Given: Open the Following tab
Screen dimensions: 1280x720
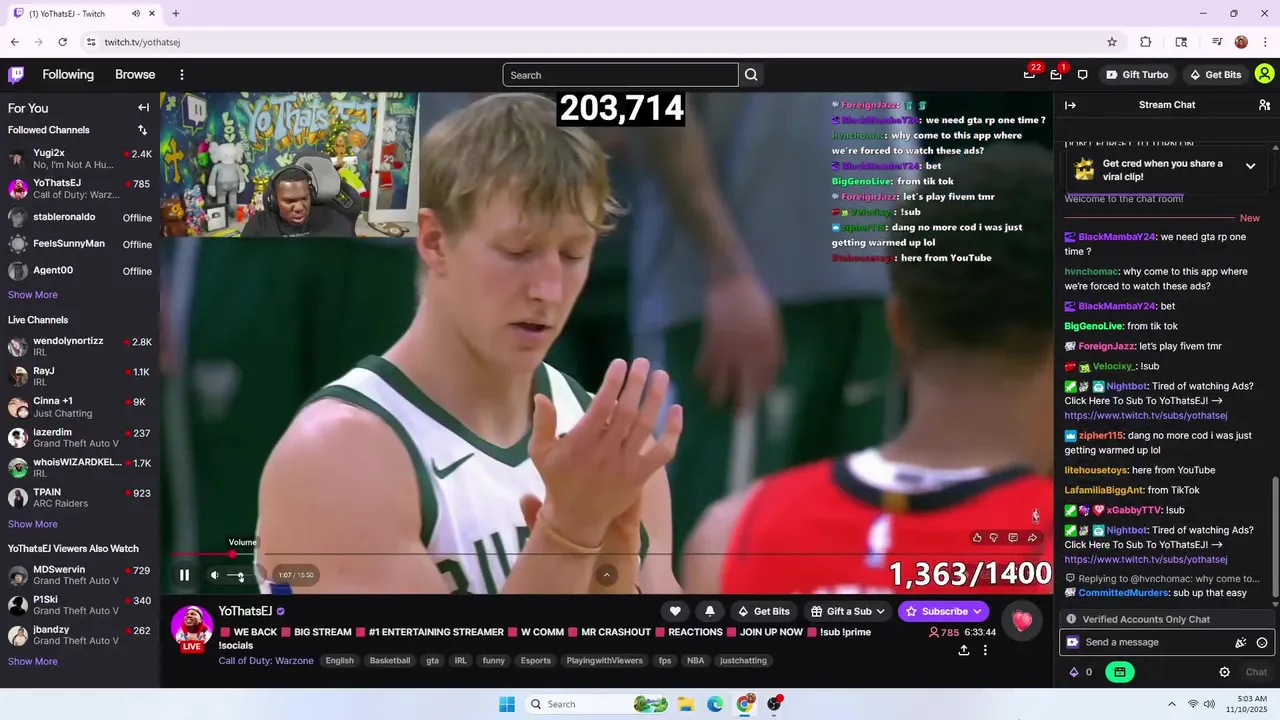Looking at the screenshot, I should pyautogui.click(x=68, y=75).
